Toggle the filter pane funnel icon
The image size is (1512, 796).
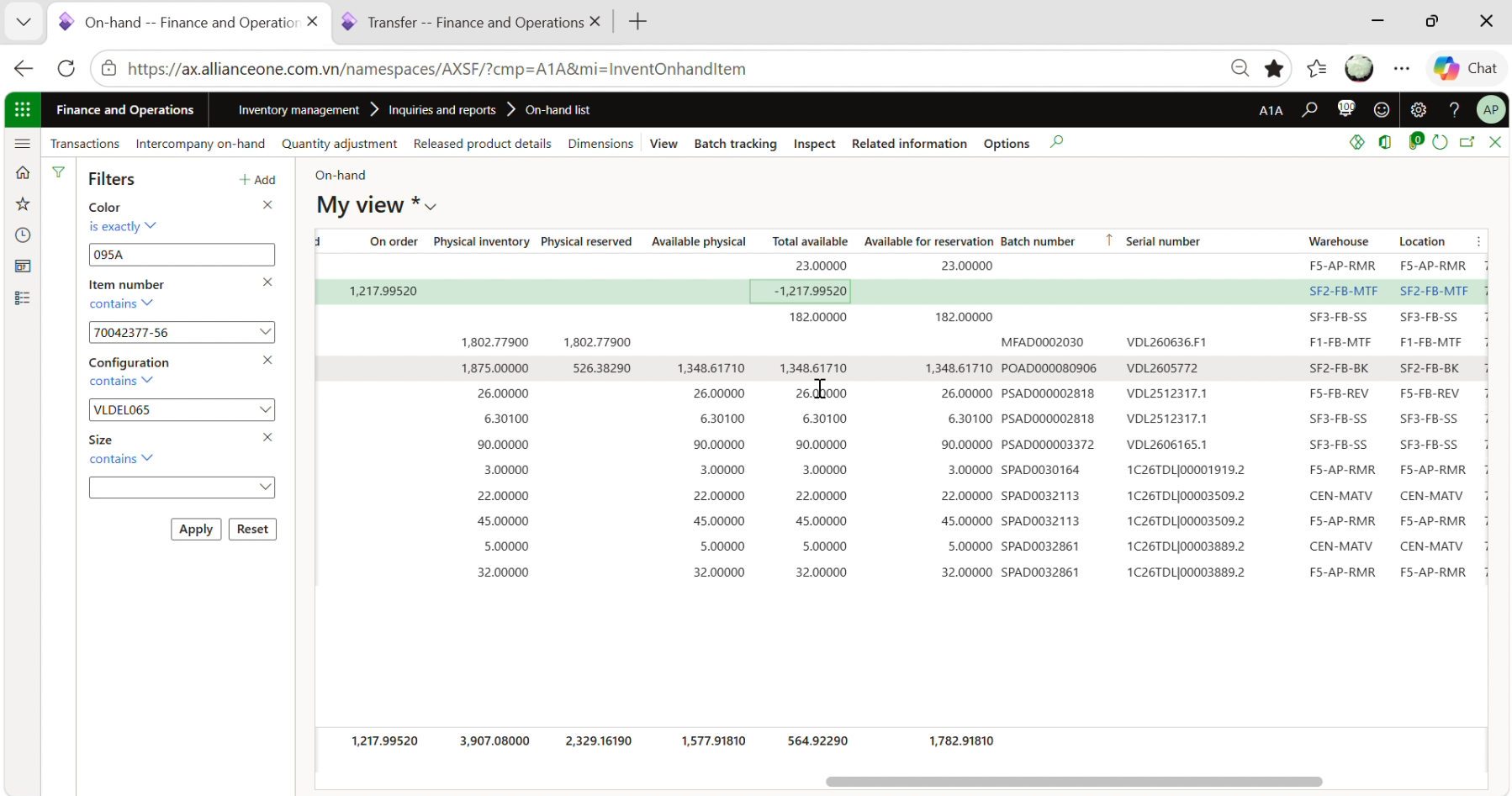58,172
